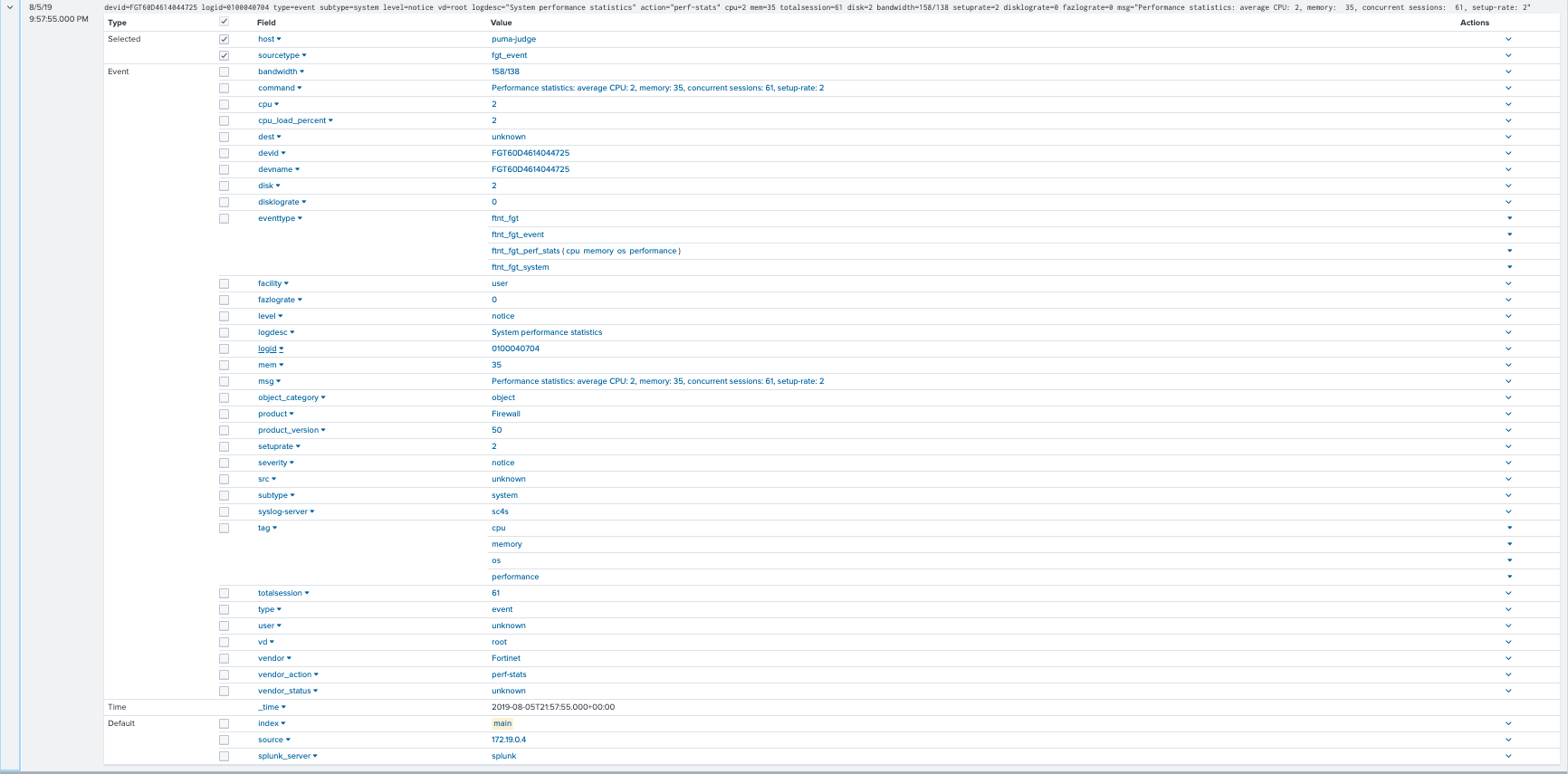Open the _time field dropdown
Image resolution: width=1568 pixels, height=774 pixels.
click(272, 707)
